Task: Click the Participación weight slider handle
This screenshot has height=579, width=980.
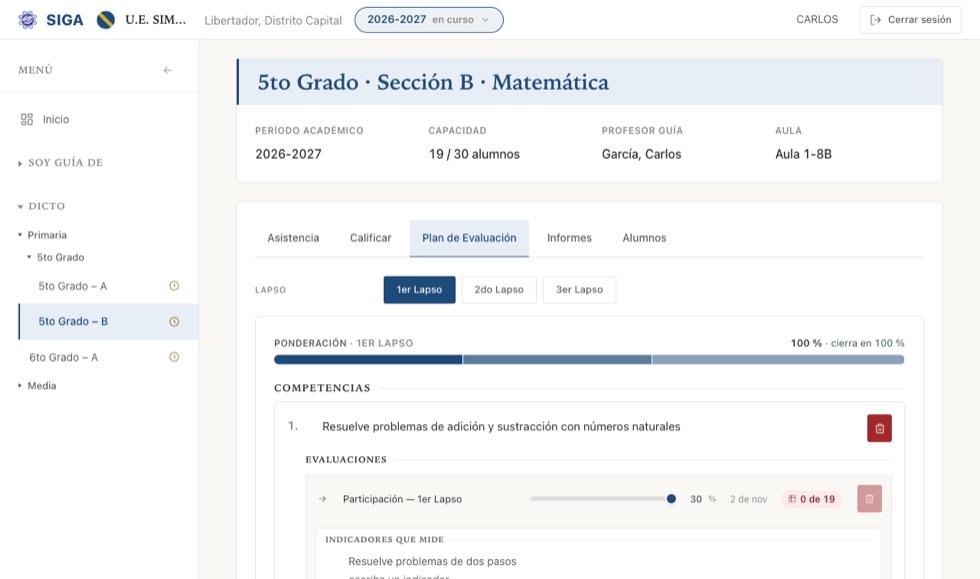Action: (x=671, y=499)
